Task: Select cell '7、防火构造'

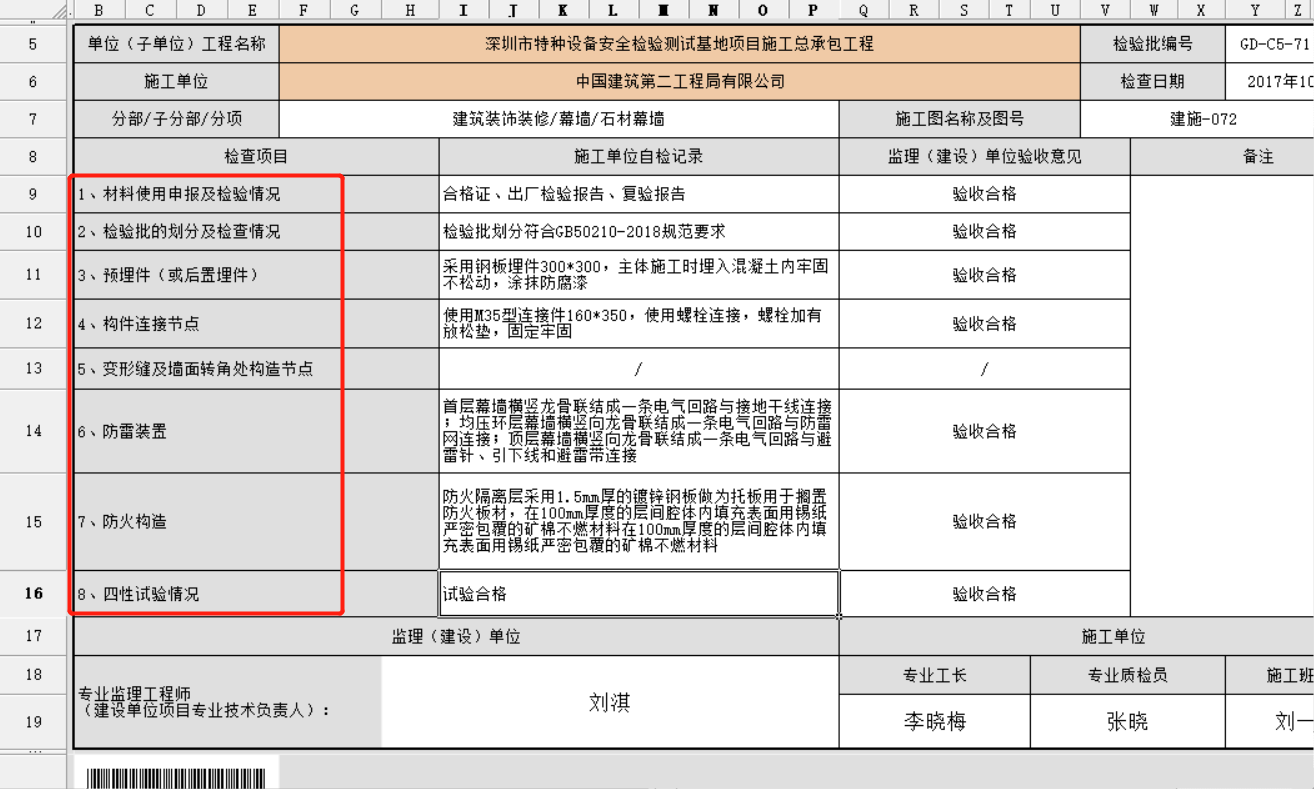Action: (x=256, y=522)
